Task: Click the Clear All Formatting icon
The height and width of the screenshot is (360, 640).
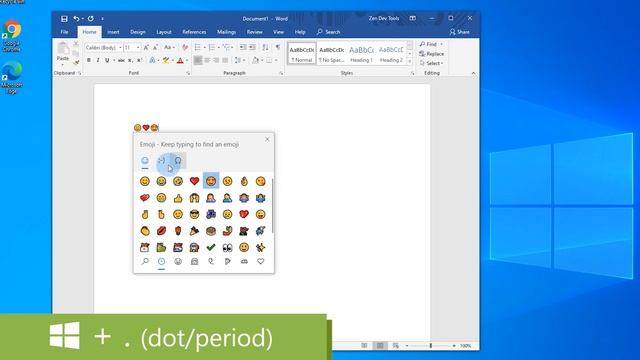Action: point(185,48)
